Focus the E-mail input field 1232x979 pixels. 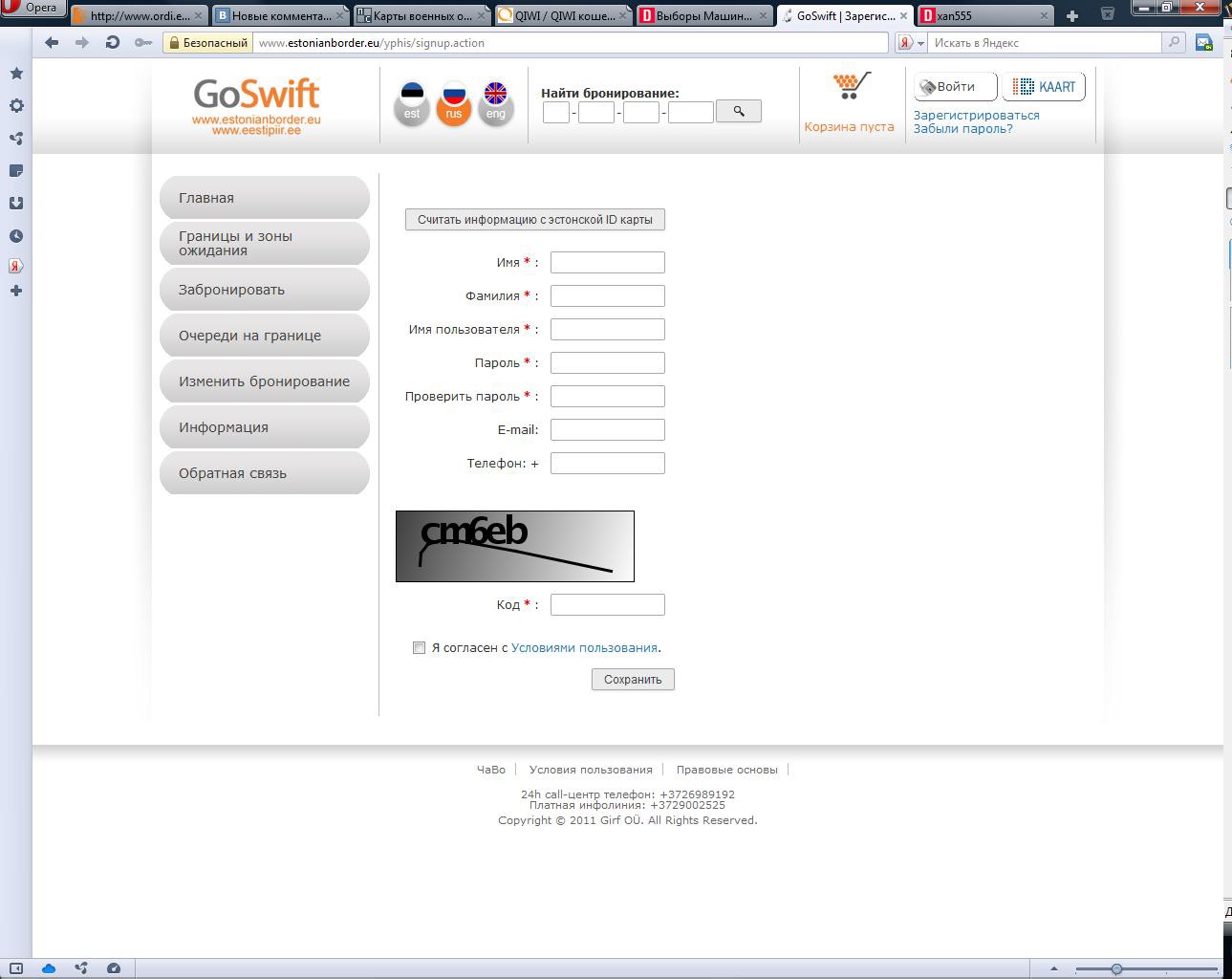click(x=608, y=429)
